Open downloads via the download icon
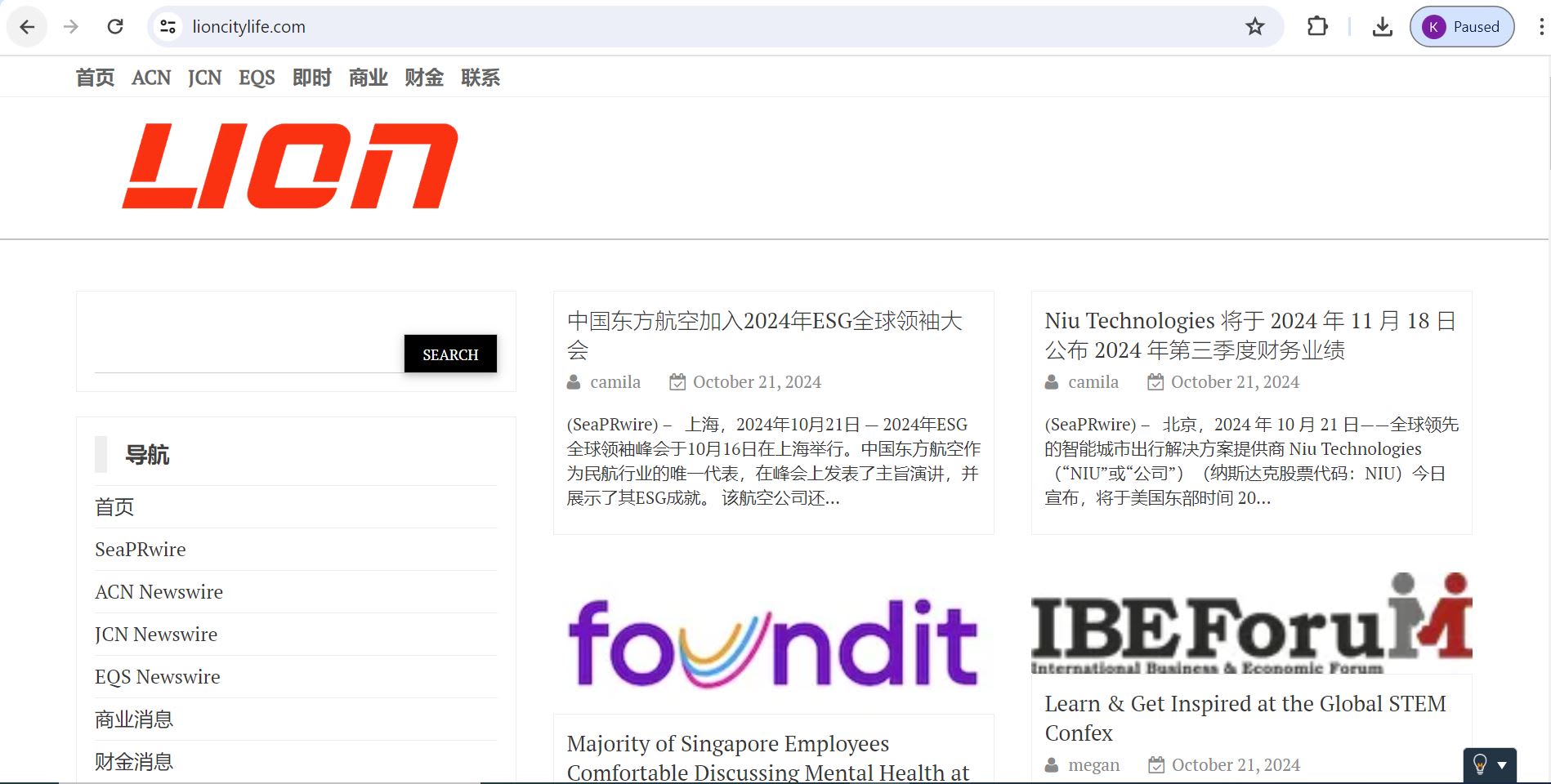Viewport: 1551px width, 784px height. (1382, 26)
